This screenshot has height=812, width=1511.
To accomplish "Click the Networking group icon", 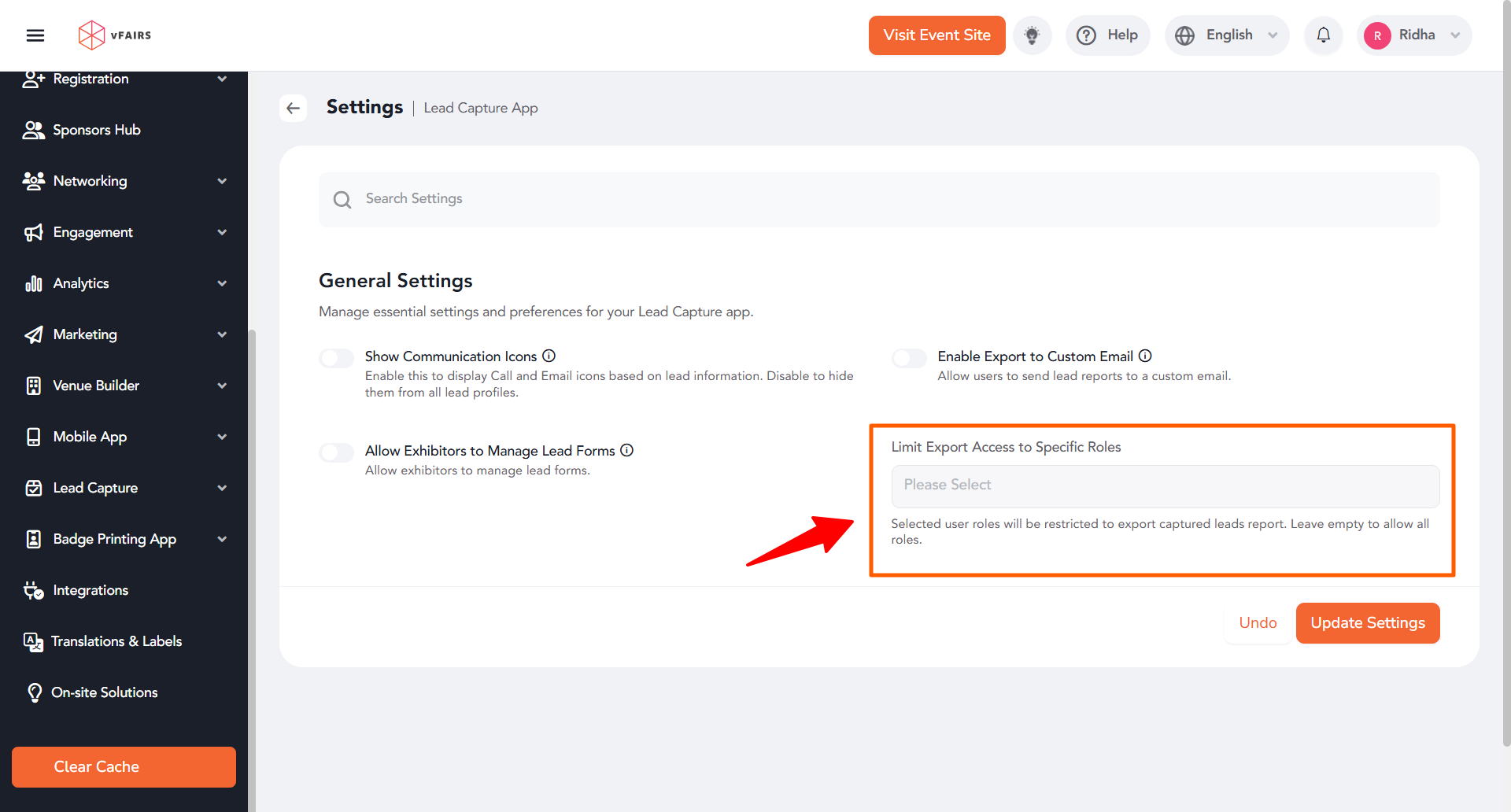I will tap(33, 181).
